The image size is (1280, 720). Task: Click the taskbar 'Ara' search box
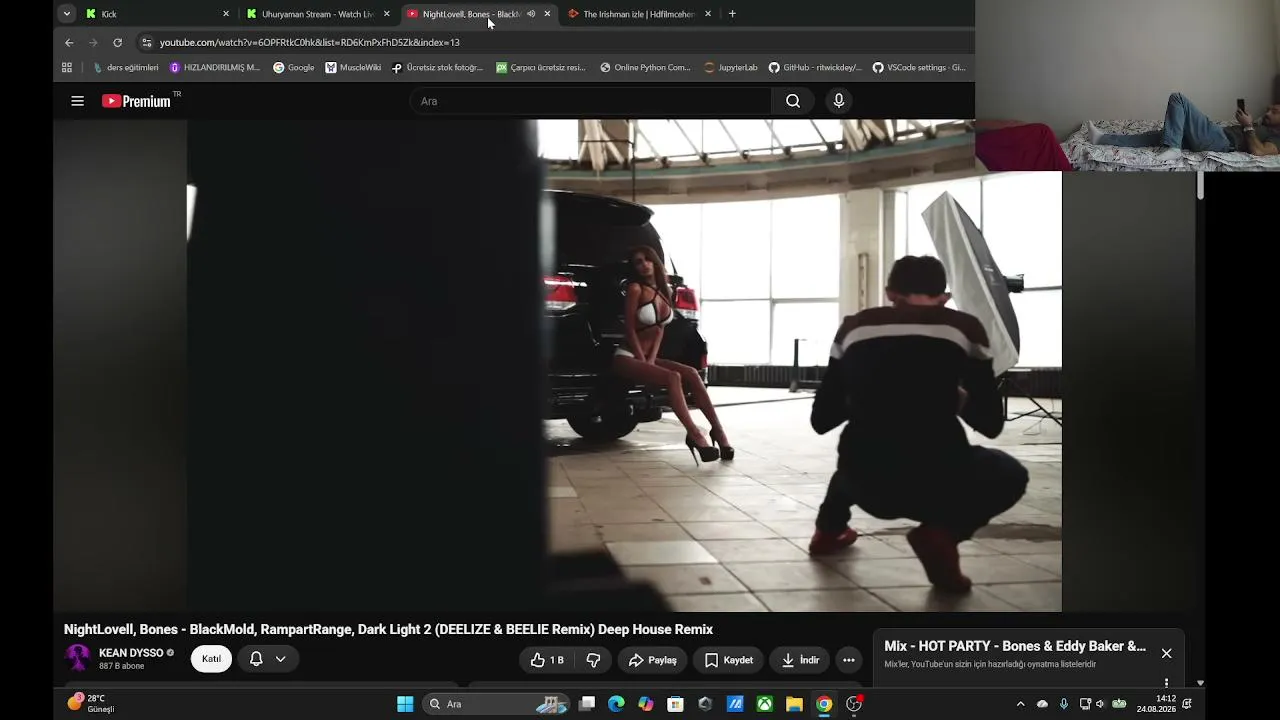coord(496,704)
